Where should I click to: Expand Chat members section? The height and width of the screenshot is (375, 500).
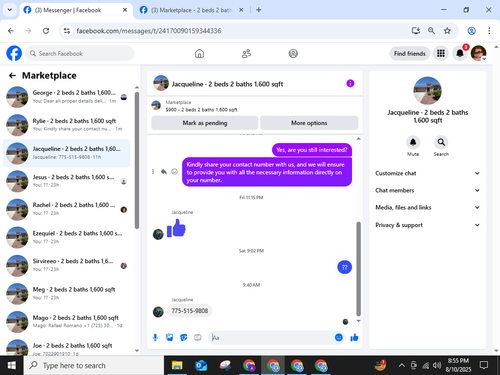coord(427,190)
